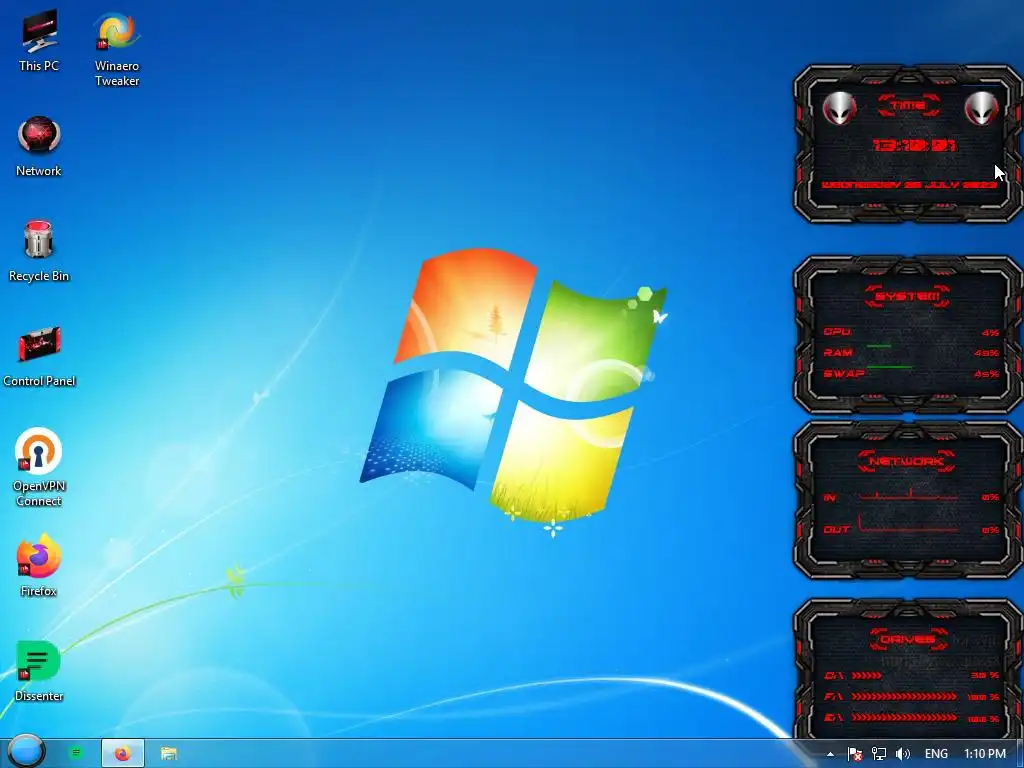Click the IN label in the Network widget
The height and width of the screenshot is (768, 1024).
(829, 498)
